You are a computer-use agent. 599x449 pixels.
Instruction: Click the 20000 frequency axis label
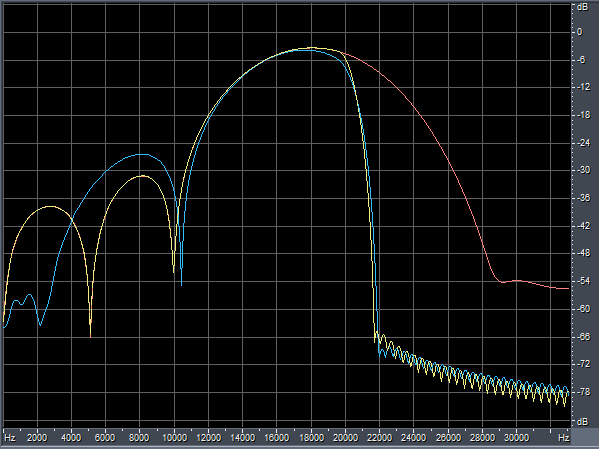[x=345, y=438]
